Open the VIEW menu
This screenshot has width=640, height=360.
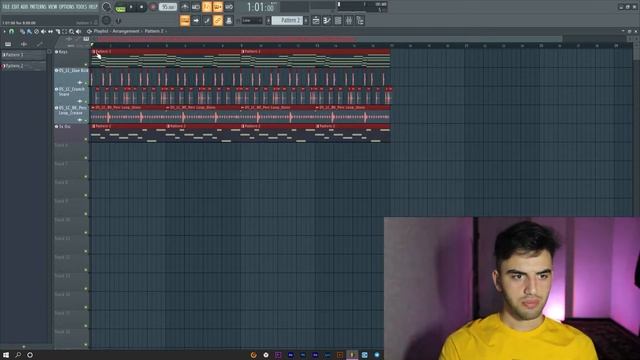[53, 7]
